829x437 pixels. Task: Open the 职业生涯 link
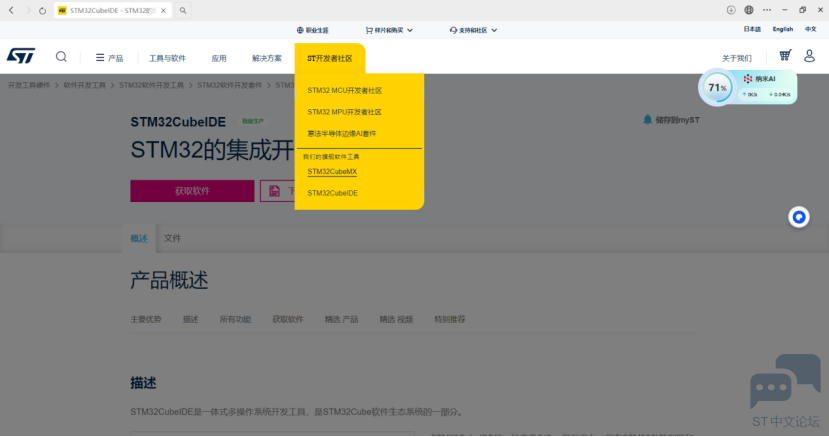(x=312, y=30)
